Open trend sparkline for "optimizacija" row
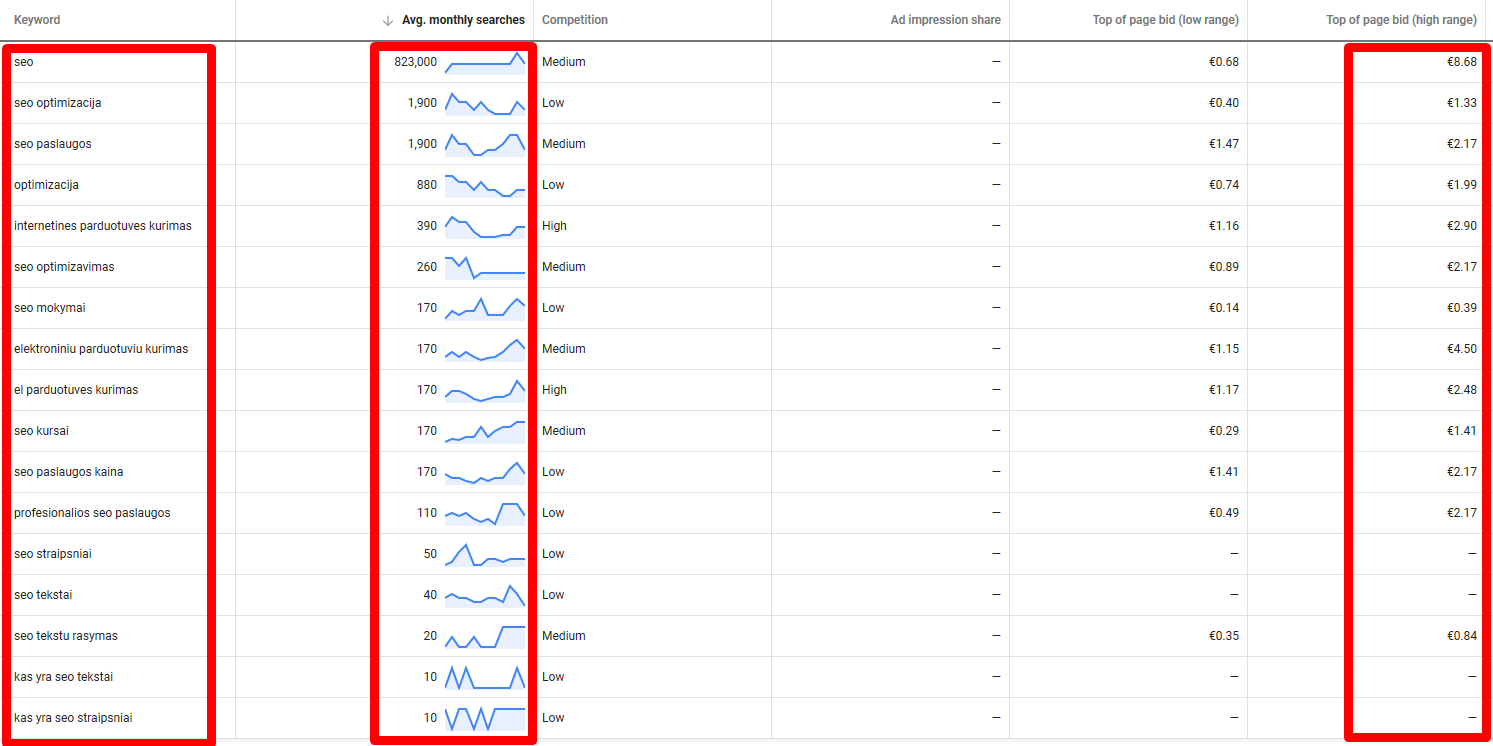The width and height of the screenshot is (1493, 746). pos(485,186)
